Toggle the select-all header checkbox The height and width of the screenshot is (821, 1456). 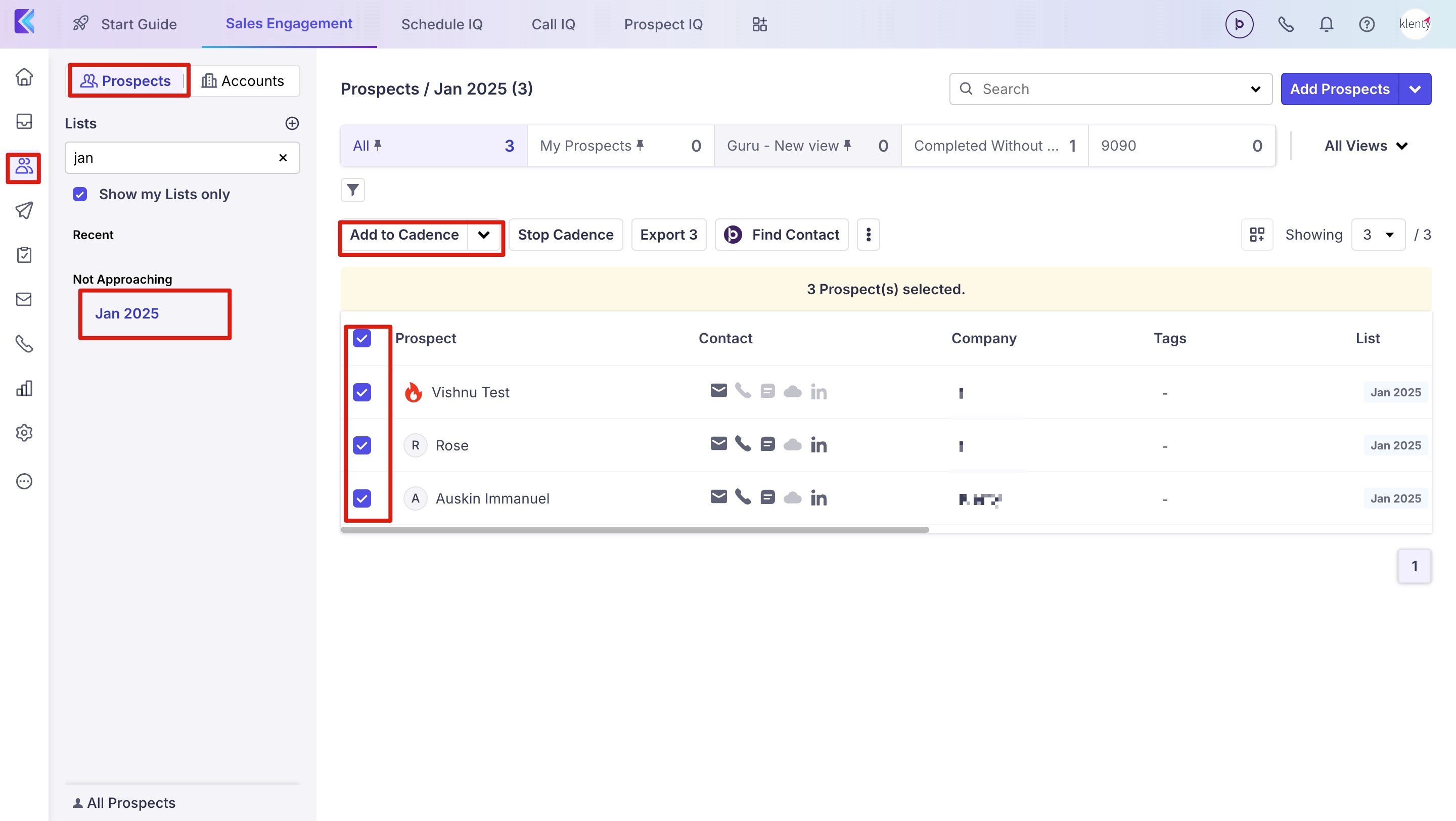[362, 338]
